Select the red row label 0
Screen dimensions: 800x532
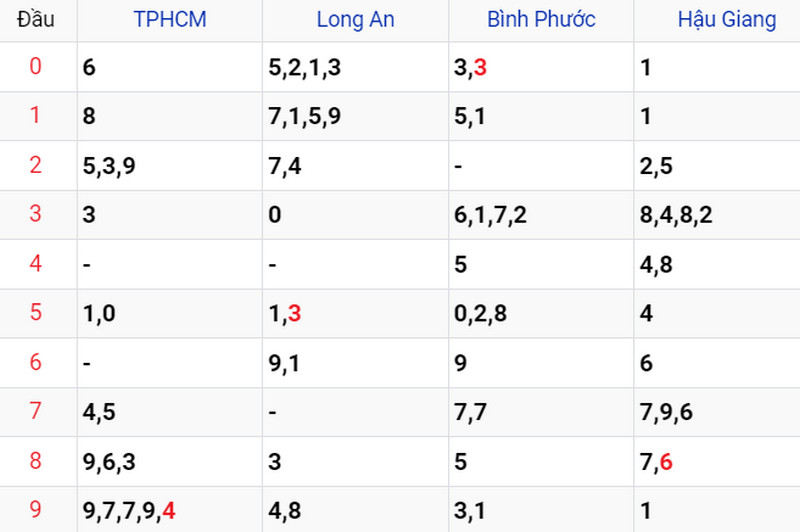[x=35, y=66]
